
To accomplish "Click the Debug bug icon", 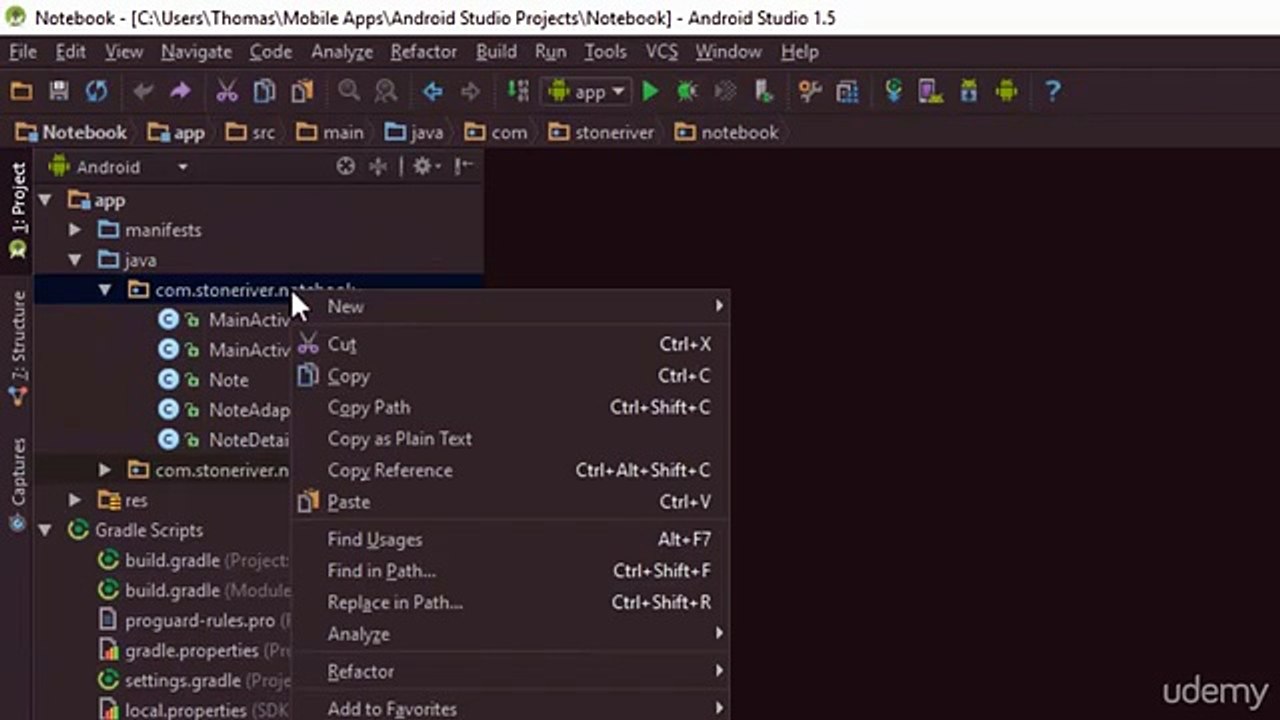I will (x=687, y=91).
